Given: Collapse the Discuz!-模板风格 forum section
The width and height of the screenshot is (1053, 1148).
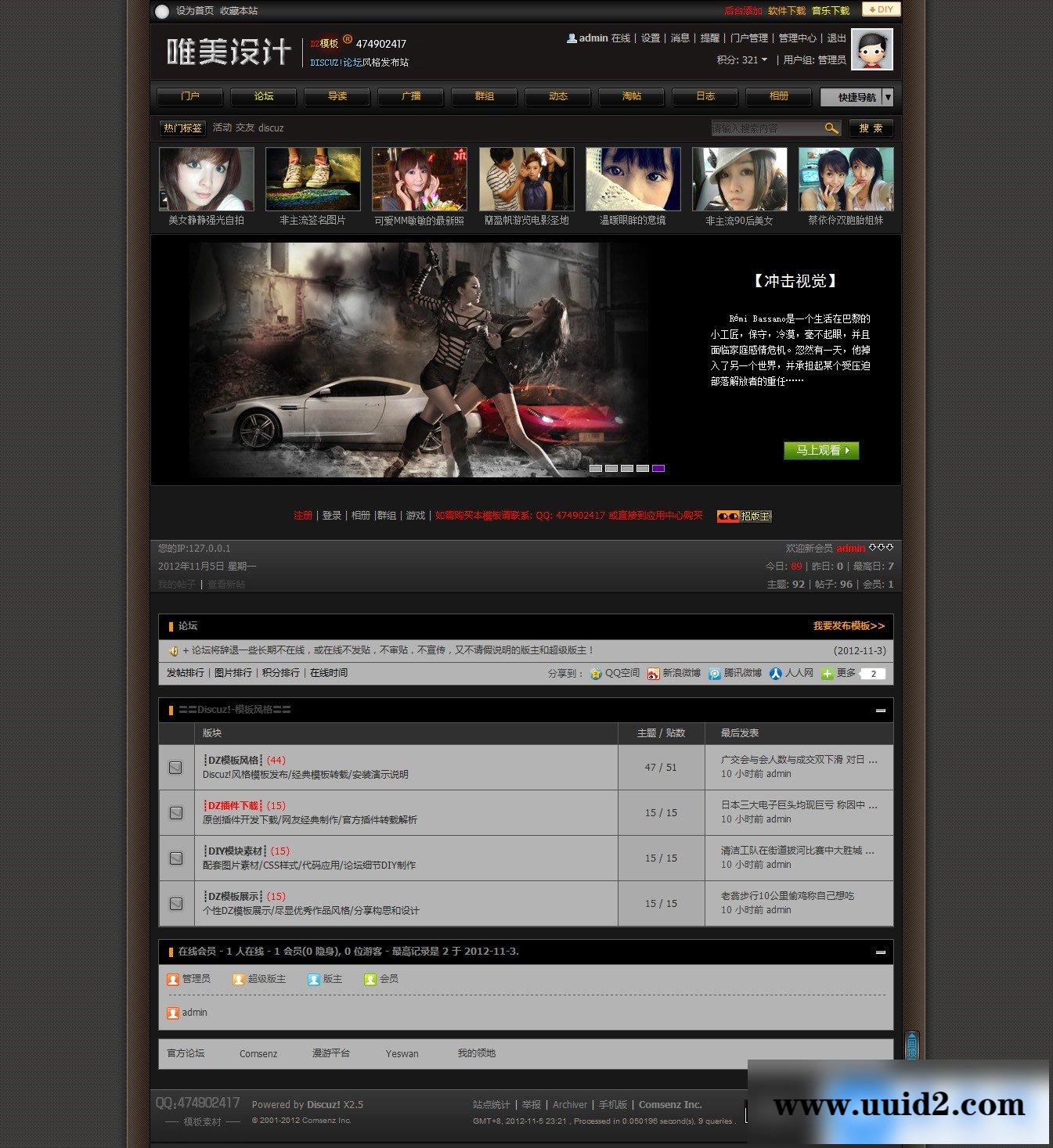Looking at the screenshot, I should [x=881, y=711].
